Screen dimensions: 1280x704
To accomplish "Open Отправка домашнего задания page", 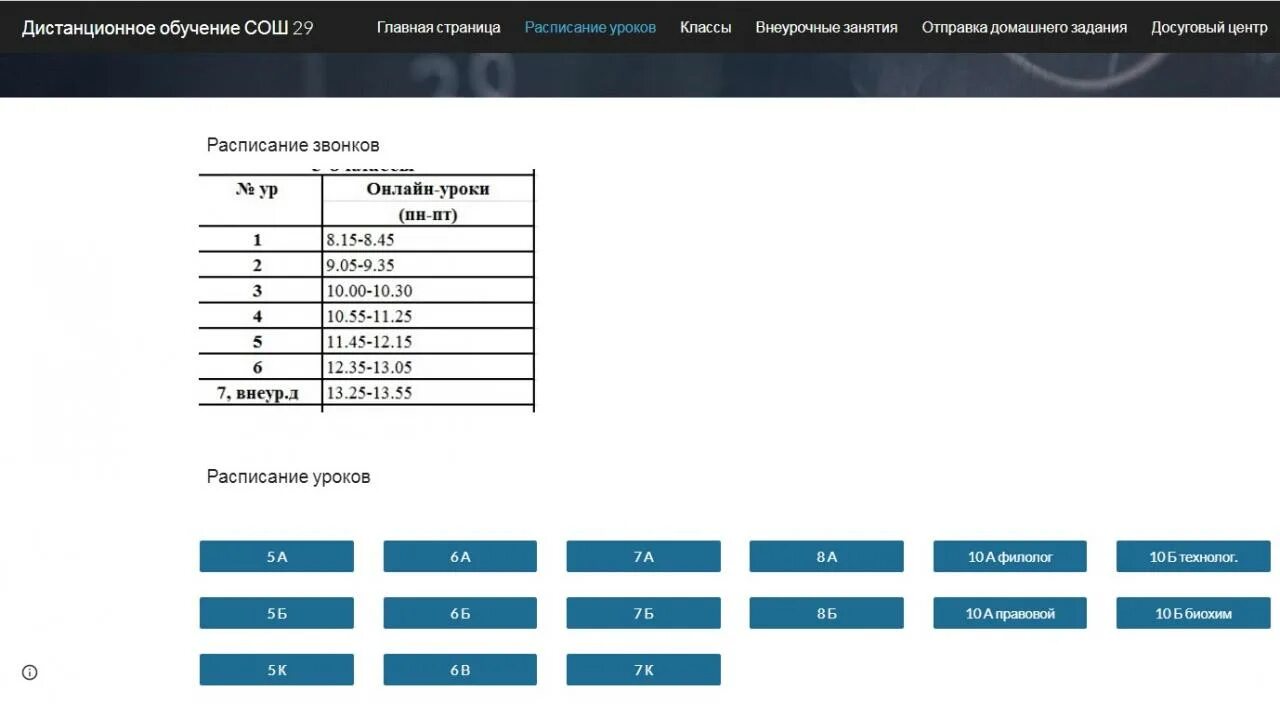I will click(x=1024, y=27).
